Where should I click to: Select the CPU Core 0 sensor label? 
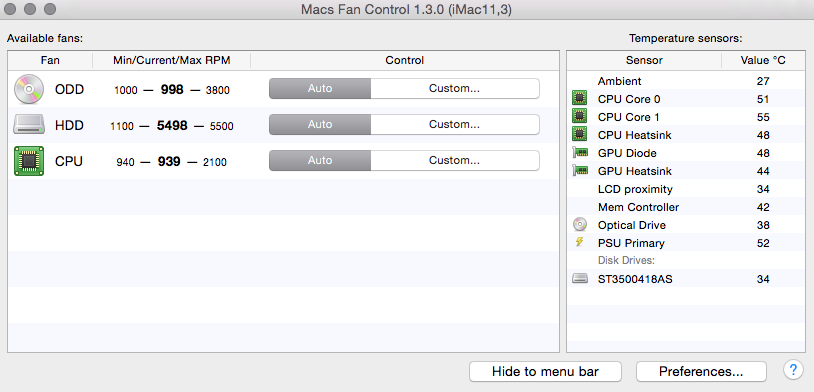(x=629, y=99)
